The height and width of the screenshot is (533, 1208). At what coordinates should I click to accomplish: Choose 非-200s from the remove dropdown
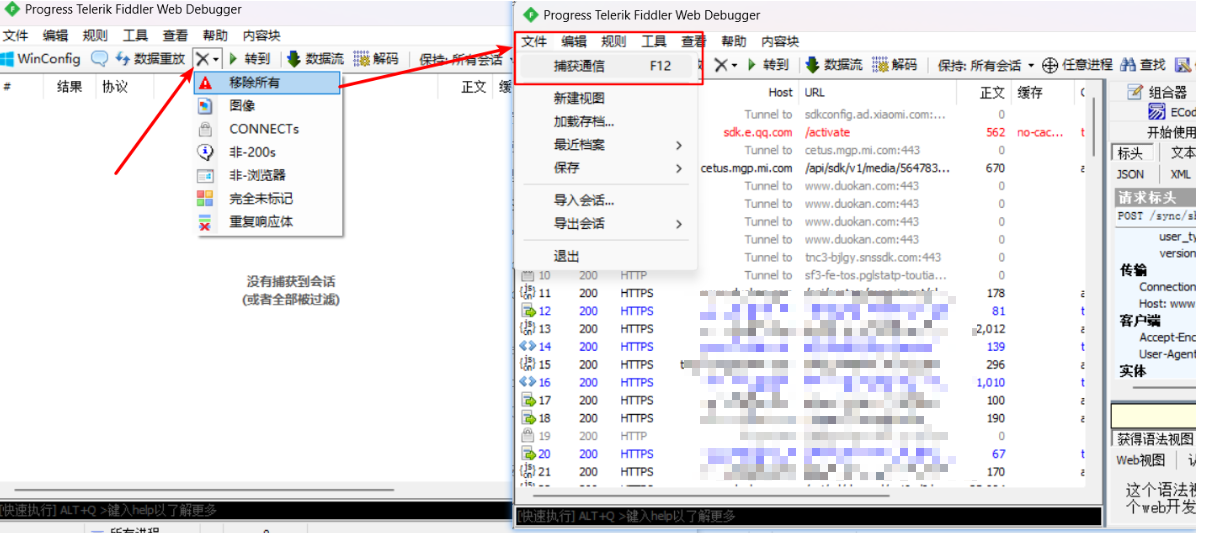[x=267, y=152]
